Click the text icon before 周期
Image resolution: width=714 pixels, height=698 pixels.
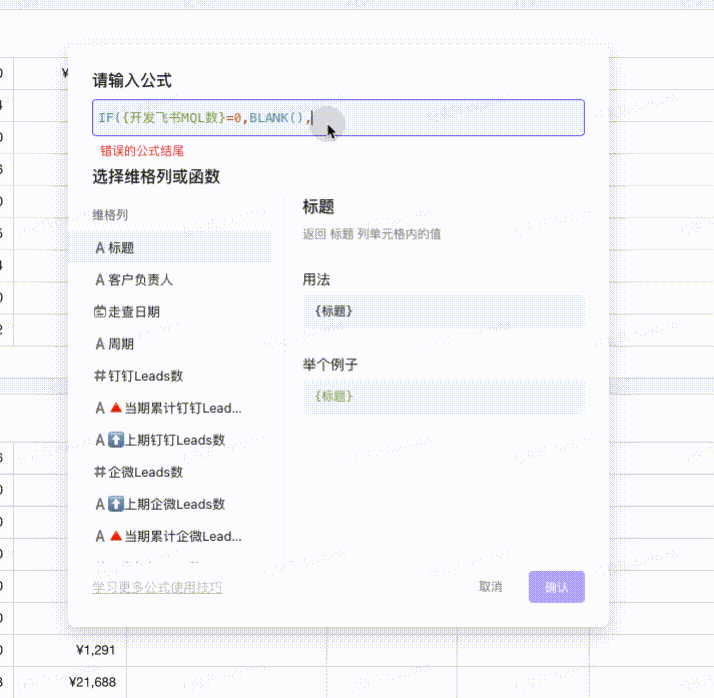[99, 344]
